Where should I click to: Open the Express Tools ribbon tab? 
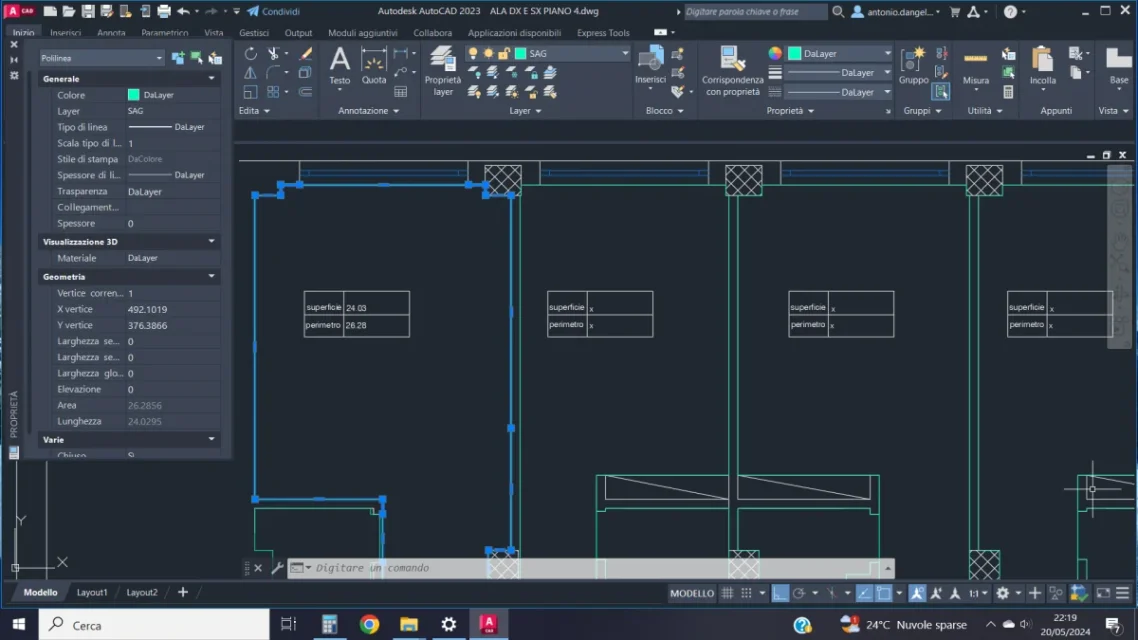click(x=603, y=33)
